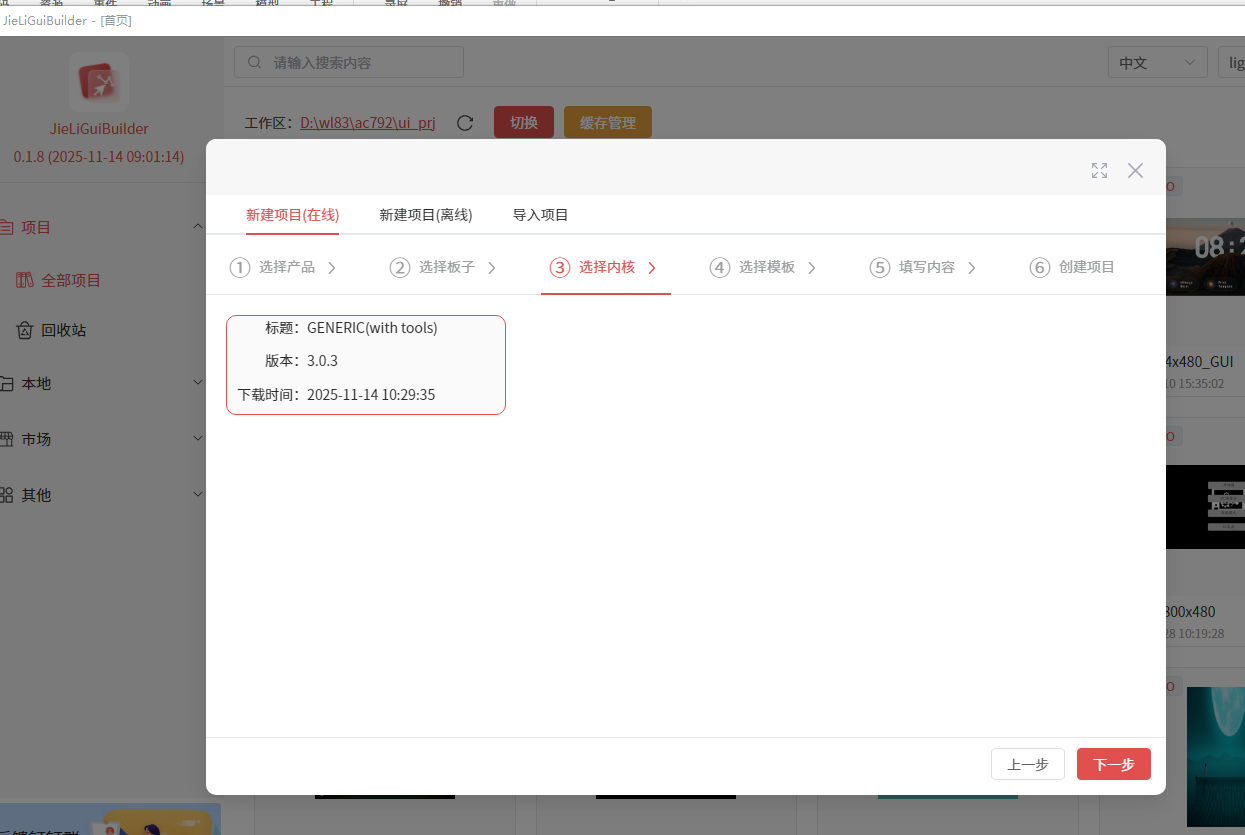This screenshot has height=835, width=1245.
Task: Open 回收站 via its recycle bin icon
Action: 25,330
